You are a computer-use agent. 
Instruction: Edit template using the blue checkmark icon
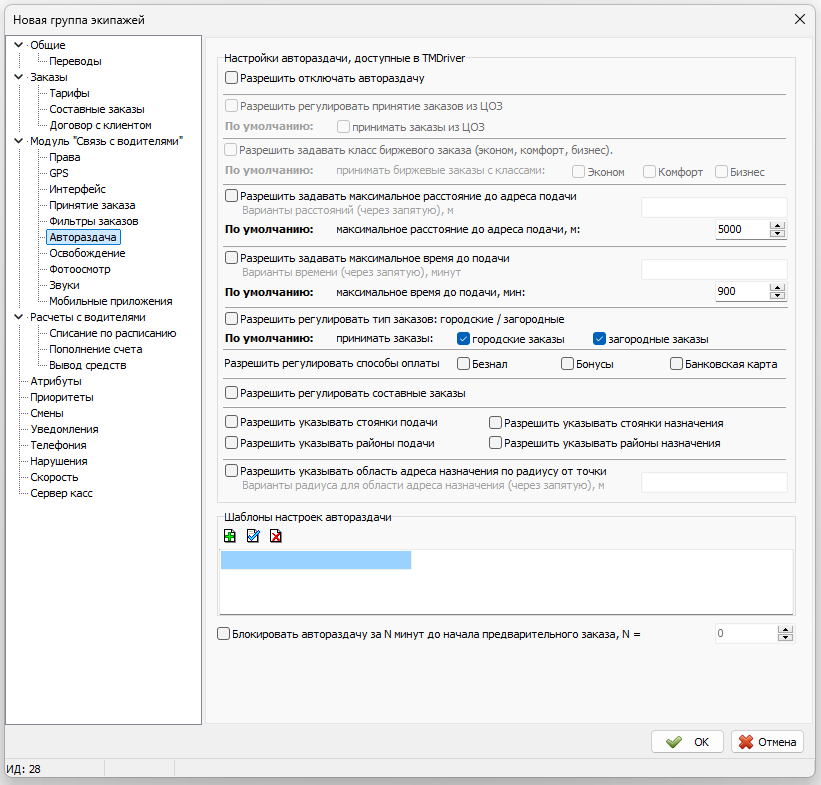(253, 536)
